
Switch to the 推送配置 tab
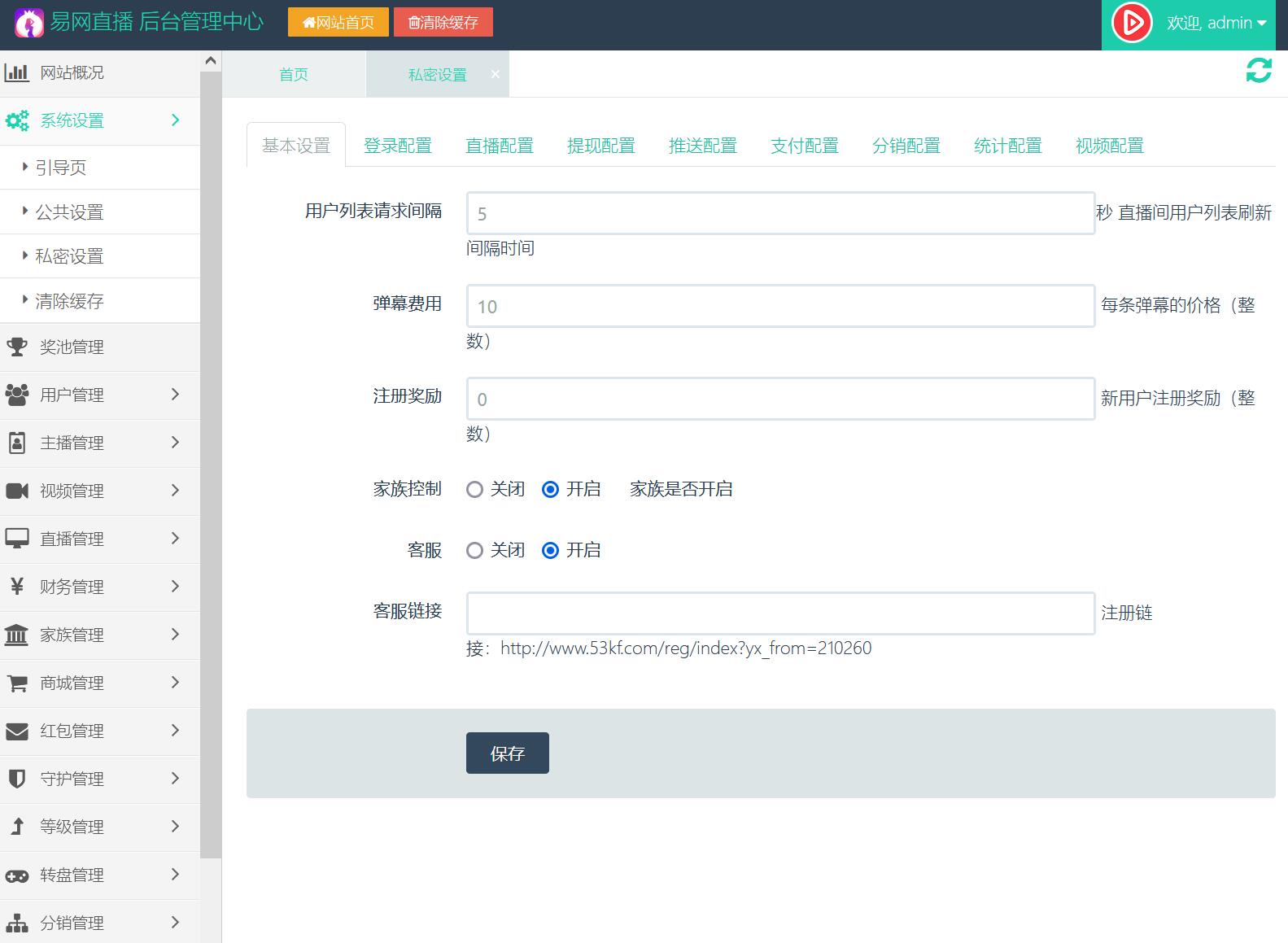[x=702, y=146]
